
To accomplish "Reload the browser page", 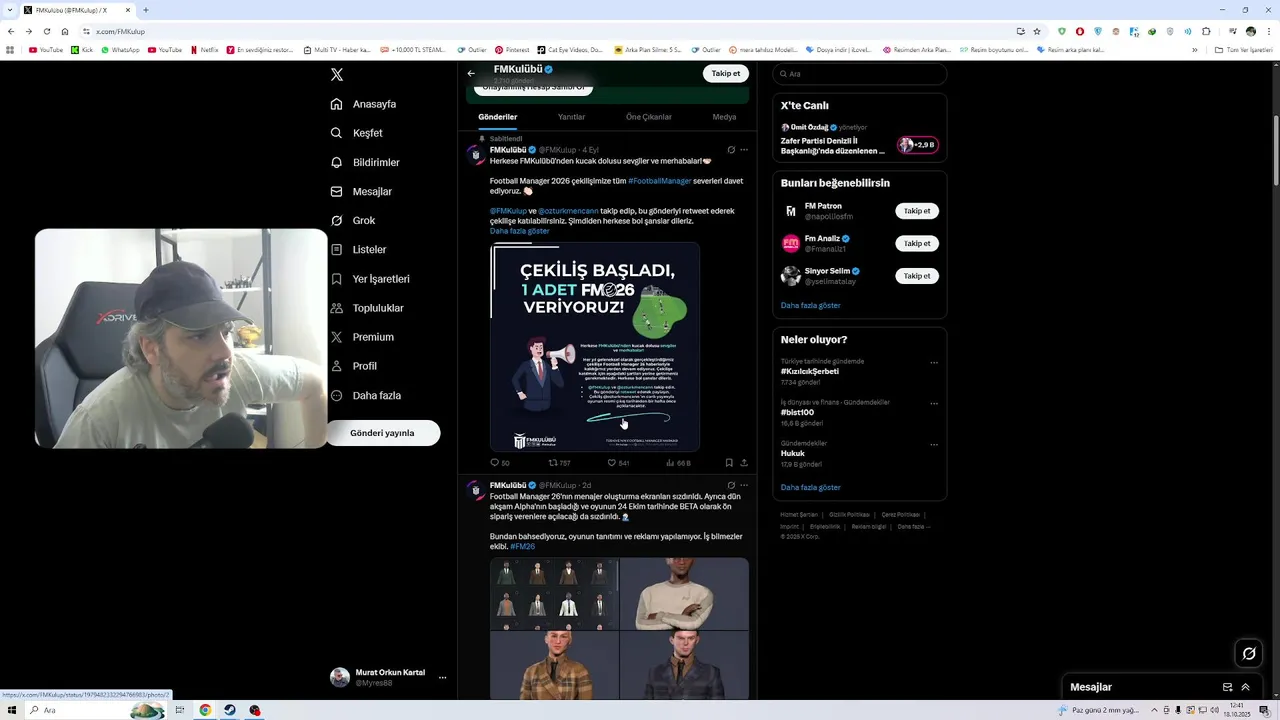I will [x=46, y=31].
